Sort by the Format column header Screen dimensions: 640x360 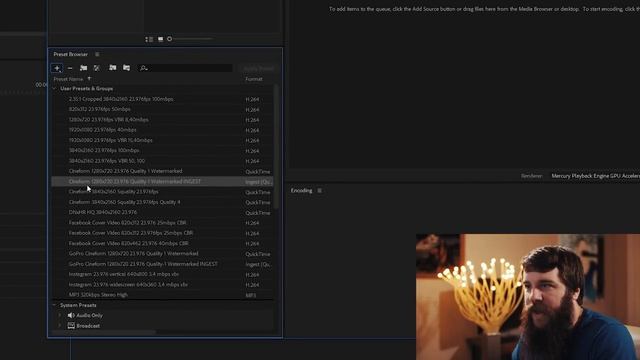click(254, 79)
